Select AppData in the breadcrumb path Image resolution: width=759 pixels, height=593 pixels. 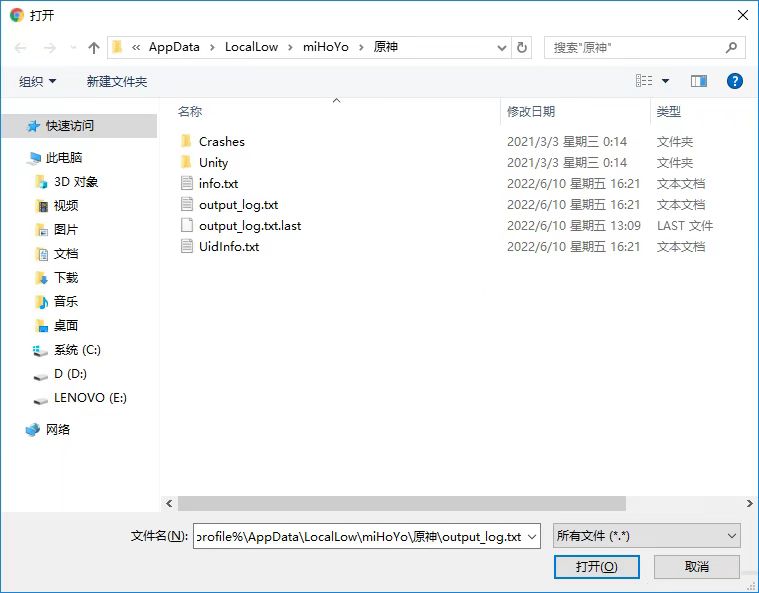coord(174,47)
